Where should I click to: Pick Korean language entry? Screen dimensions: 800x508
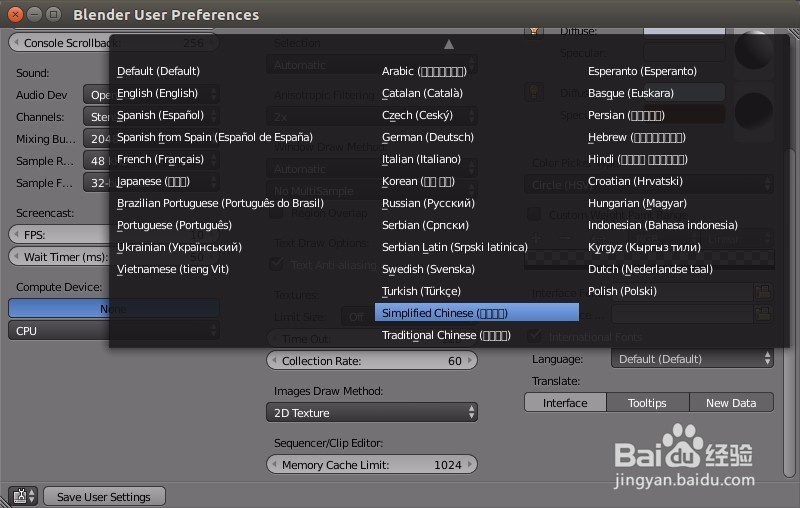[x=418, y=181]
